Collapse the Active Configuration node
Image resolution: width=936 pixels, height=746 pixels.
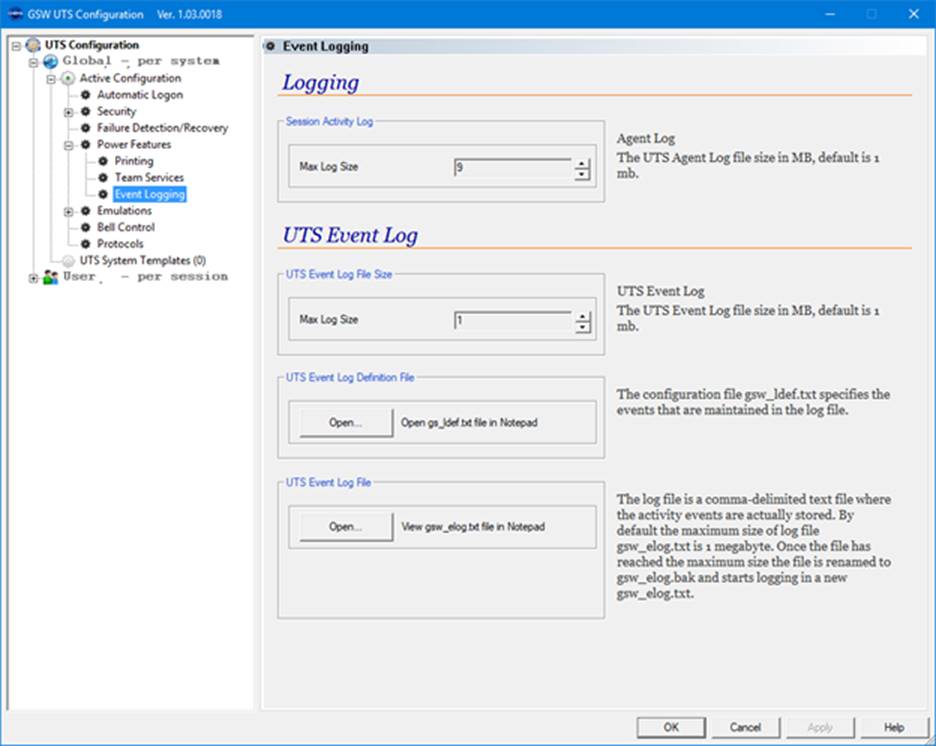51,79
